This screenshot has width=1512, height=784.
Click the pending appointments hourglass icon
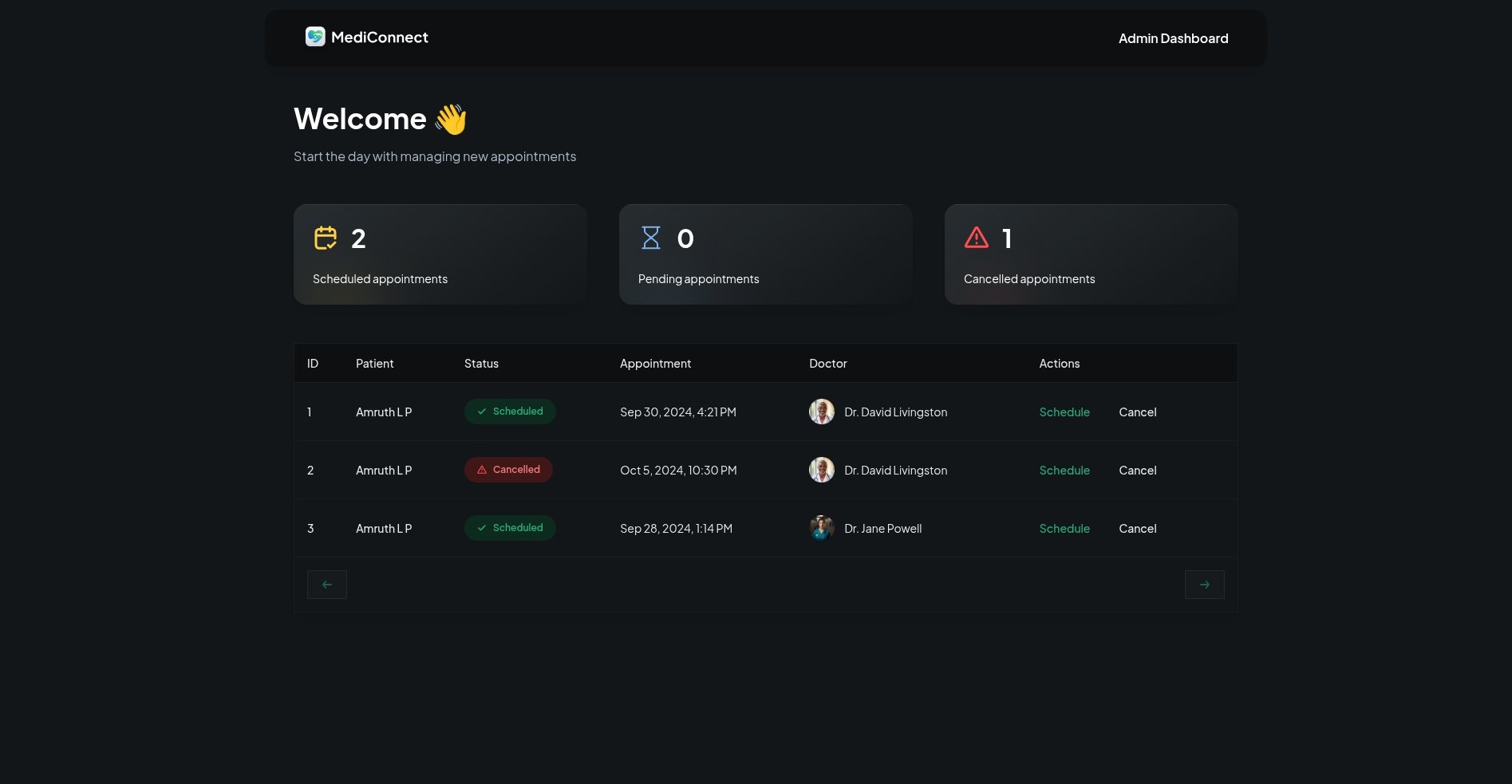(x=651, y=238)
